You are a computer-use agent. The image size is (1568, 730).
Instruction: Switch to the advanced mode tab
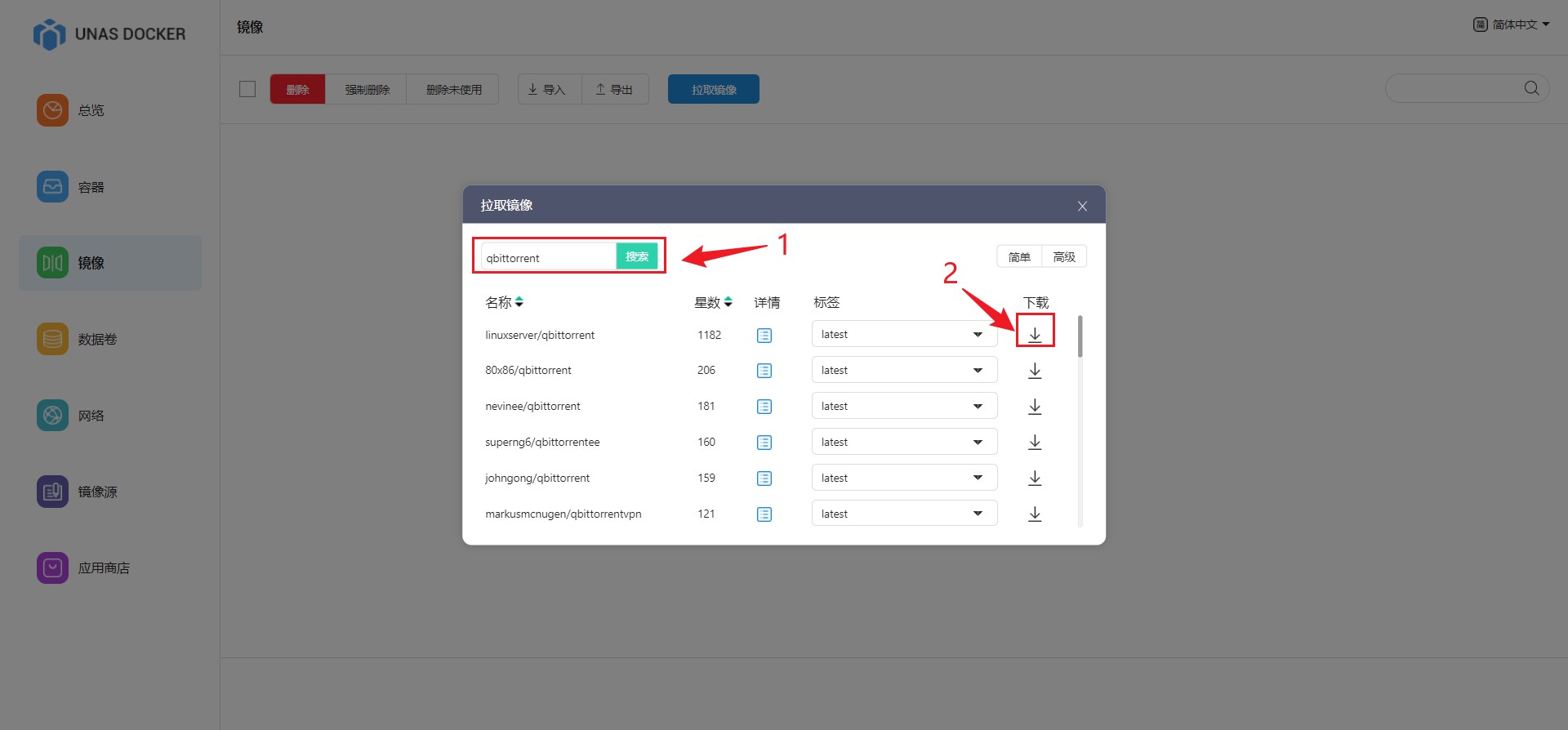[x=1063, y=257]
